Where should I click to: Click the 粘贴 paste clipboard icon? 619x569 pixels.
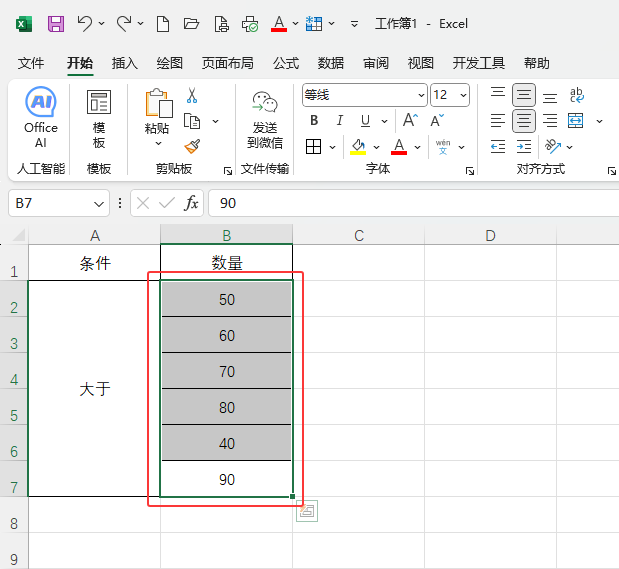[159, 103]
